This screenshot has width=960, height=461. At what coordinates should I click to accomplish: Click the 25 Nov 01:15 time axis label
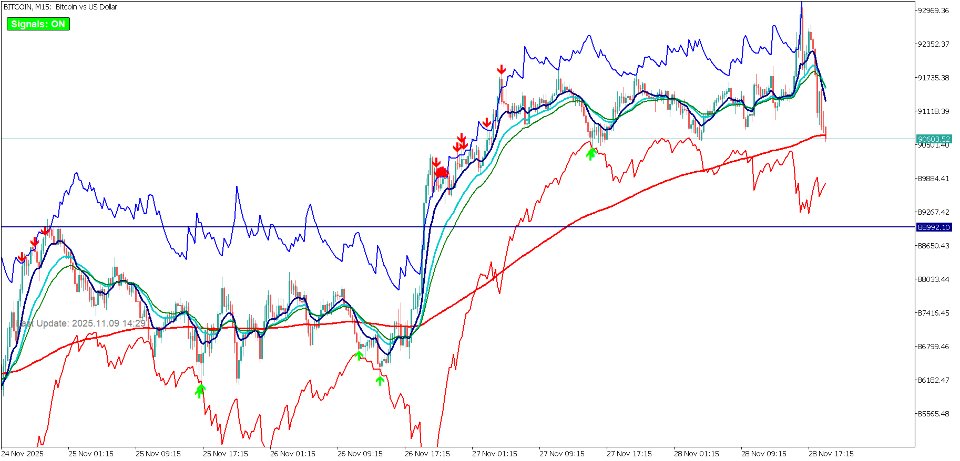[x=89, y=455]
